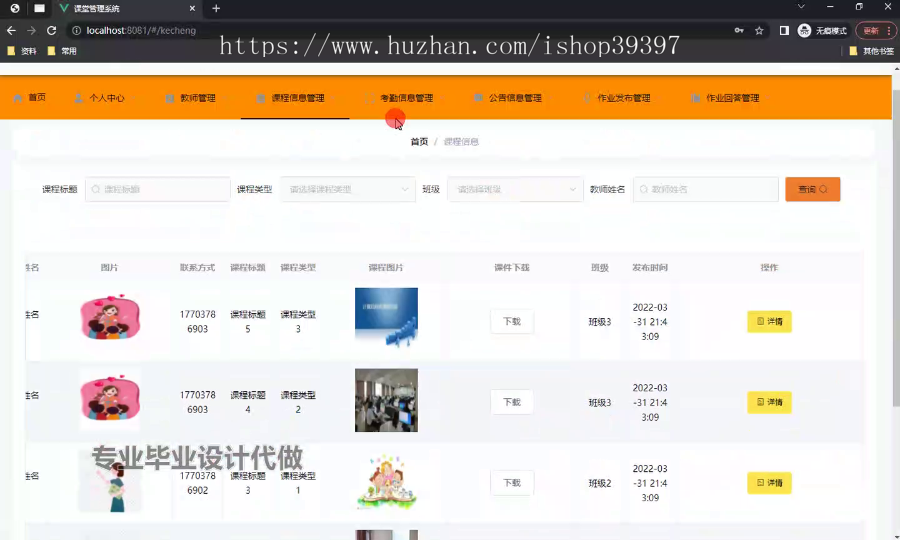Image resolution: width=900 pixels, height=540 pixels.
Task: Open the 课程信息管理 menu
Action: [295, 98]
